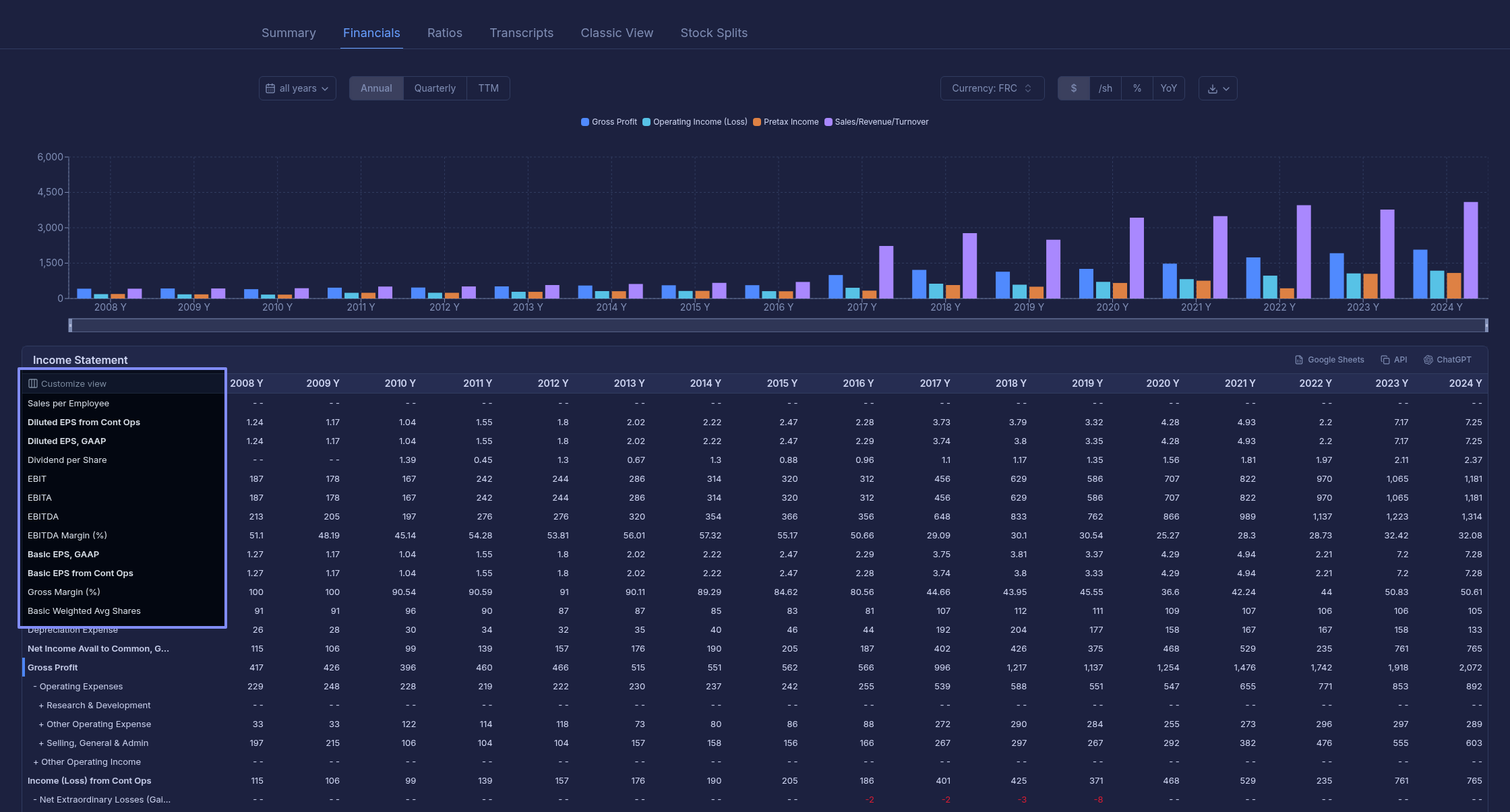Viewport: 1510px width, 812px height.
Task: Click the Gross Profit row label
Action: [53, 667]
